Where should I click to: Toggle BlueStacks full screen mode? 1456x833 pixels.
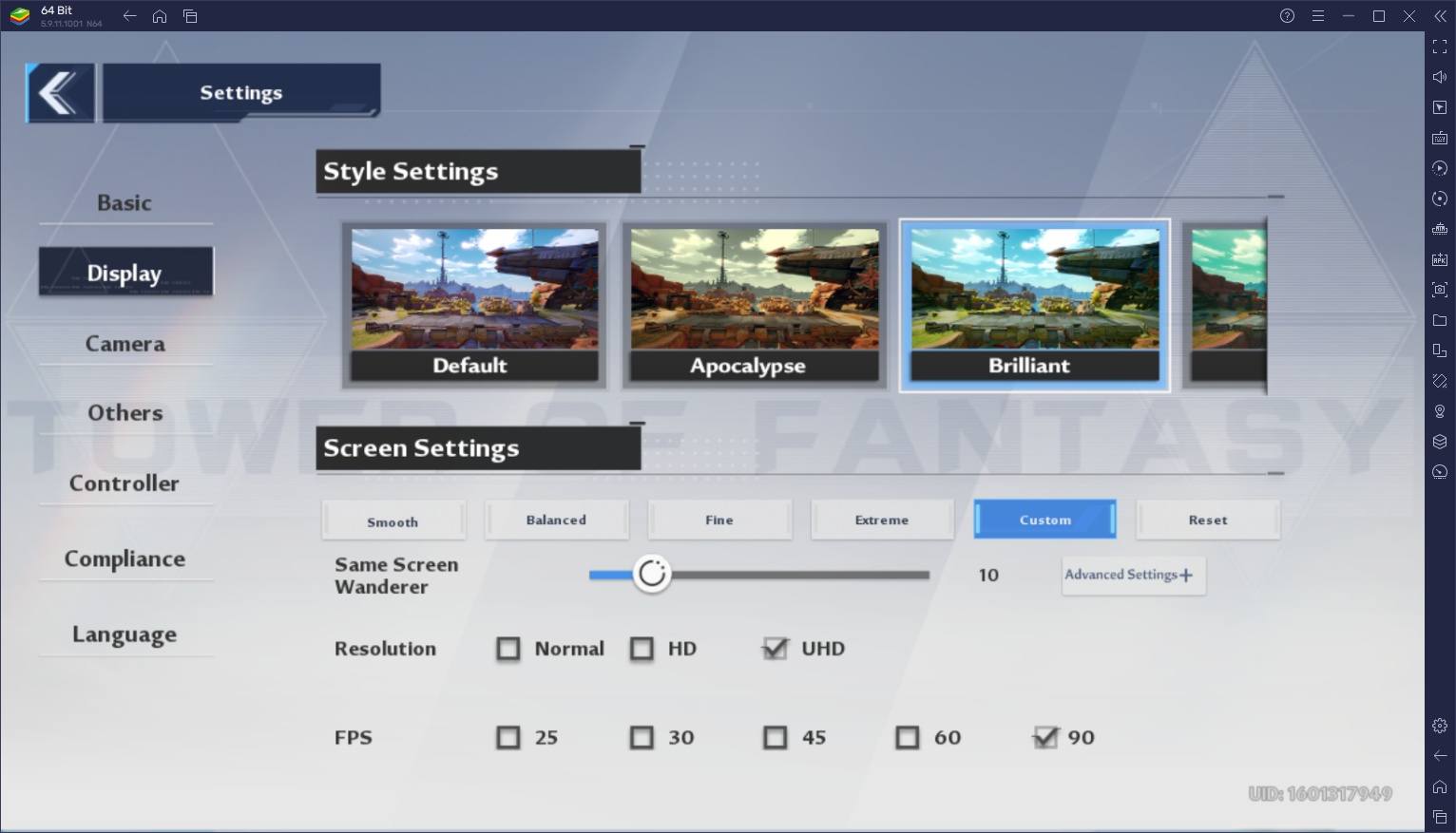tap(1440, 47)
